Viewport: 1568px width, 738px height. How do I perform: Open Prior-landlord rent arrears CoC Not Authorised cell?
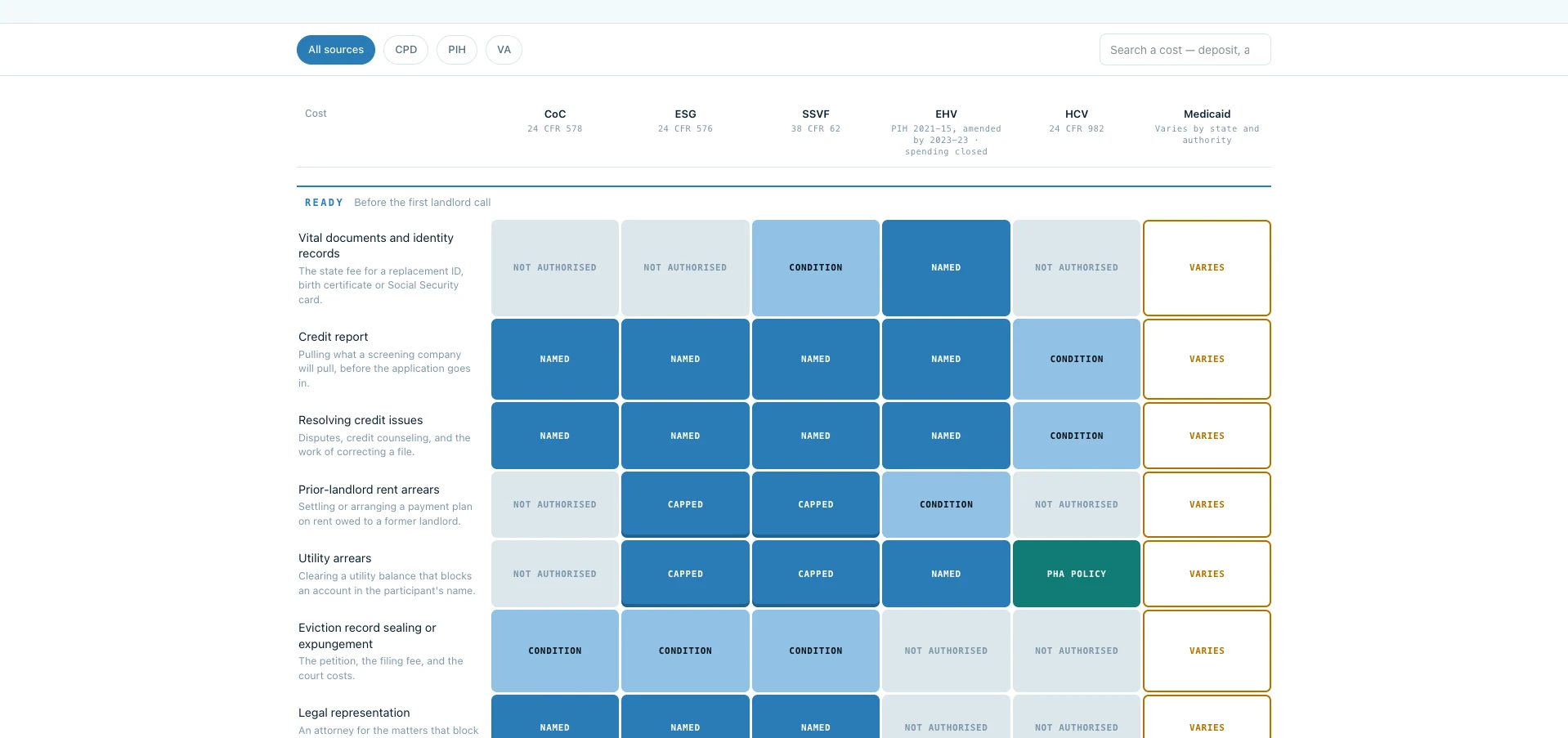pyautogui.click(x=555, y=504)
